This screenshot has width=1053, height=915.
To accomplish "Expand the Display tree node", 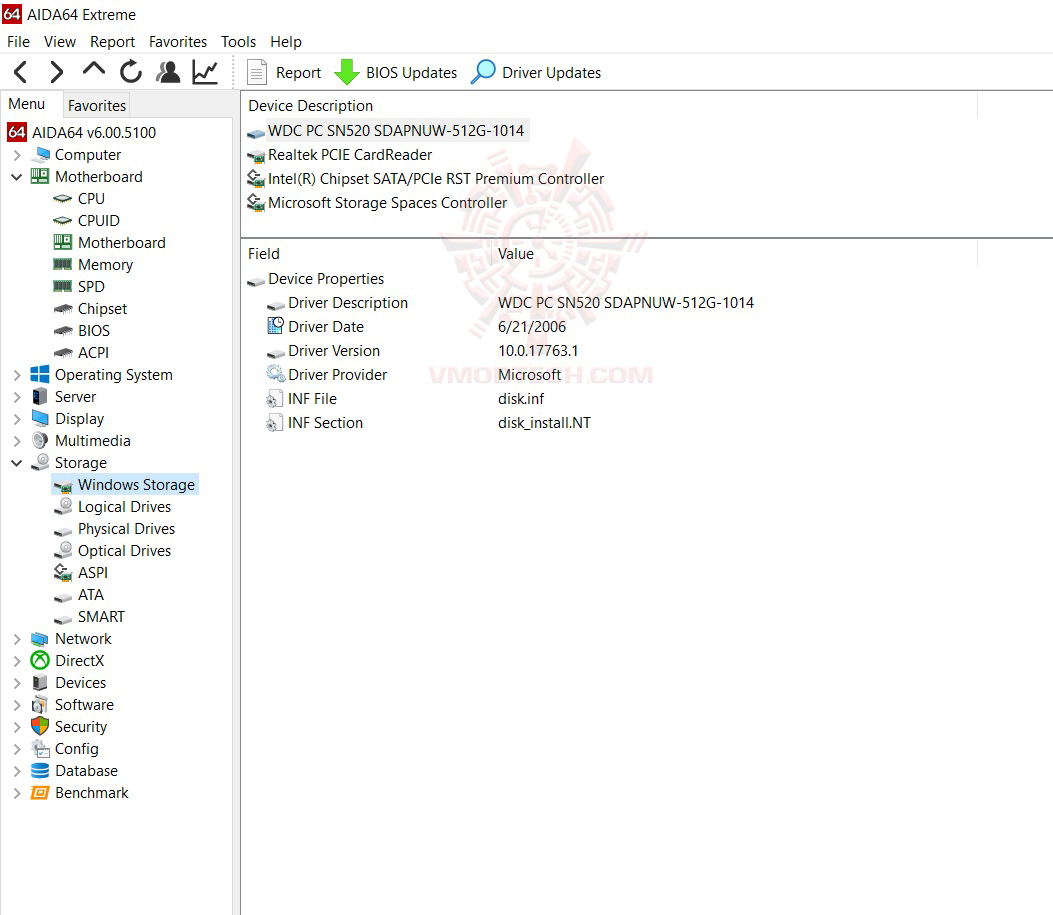I will point(17,420).
